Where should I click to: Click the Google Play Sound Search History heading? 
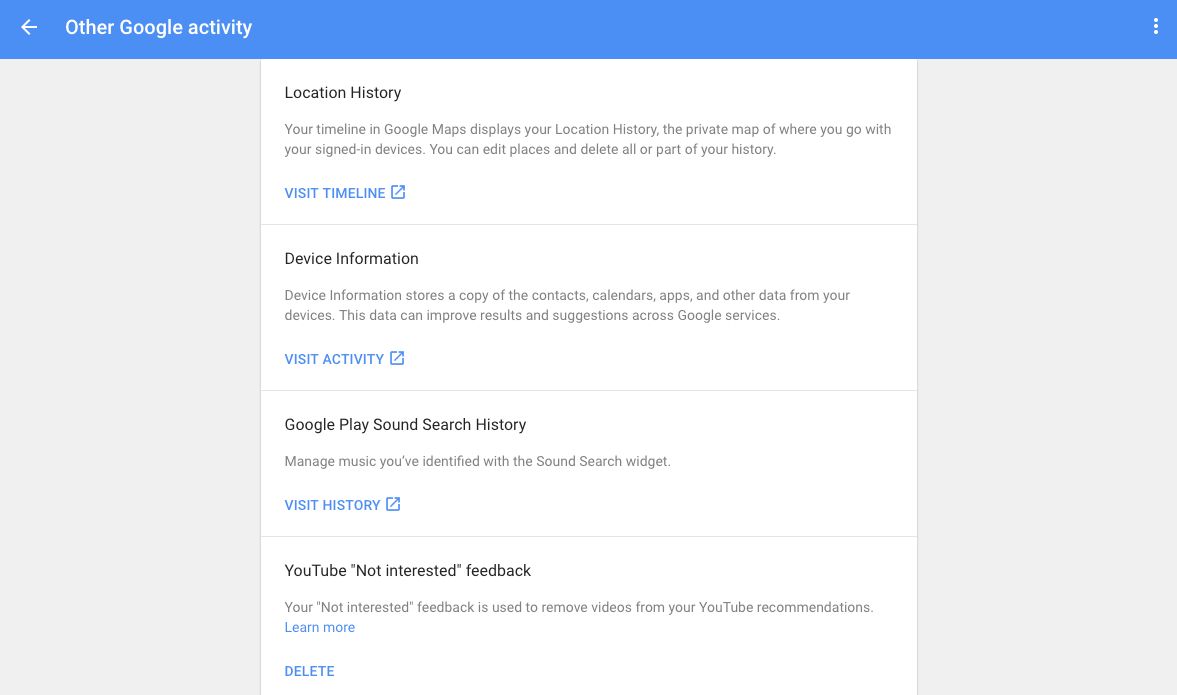pyautogui.click(x=405, y=425)
